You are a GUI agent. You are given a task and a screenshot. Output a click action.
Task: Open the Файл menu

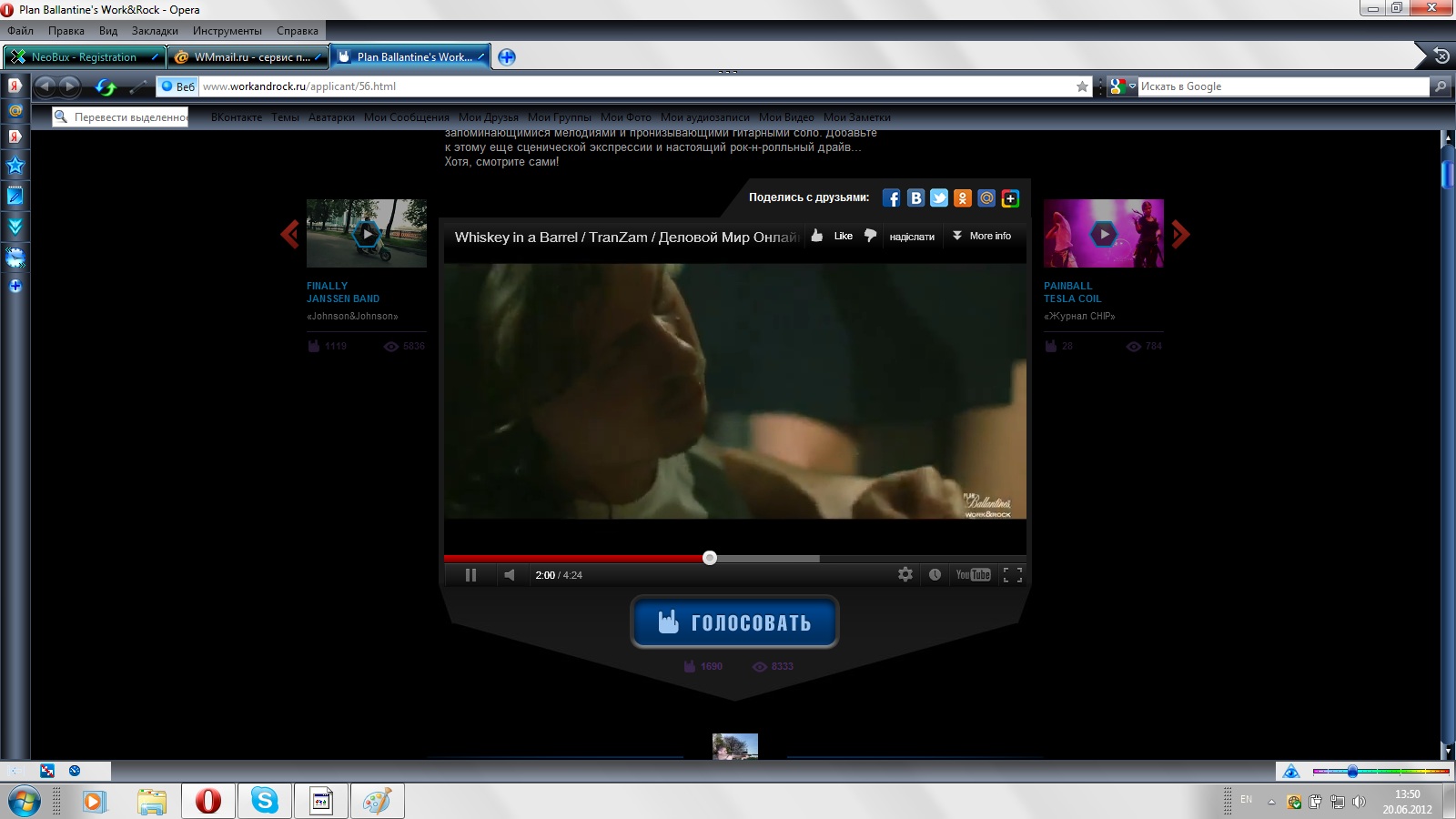tap(20, 31)
